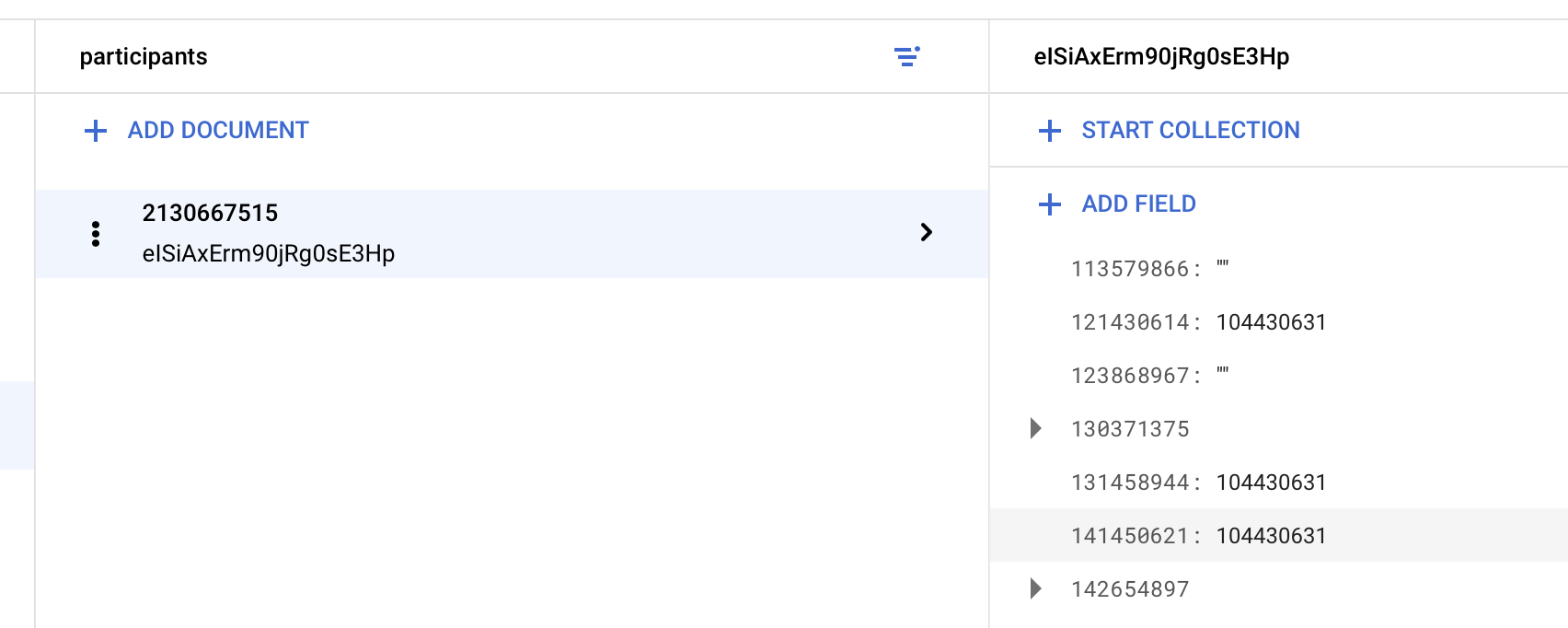Open the three-dot menu for document 2130667515

[x=96, y=234]
